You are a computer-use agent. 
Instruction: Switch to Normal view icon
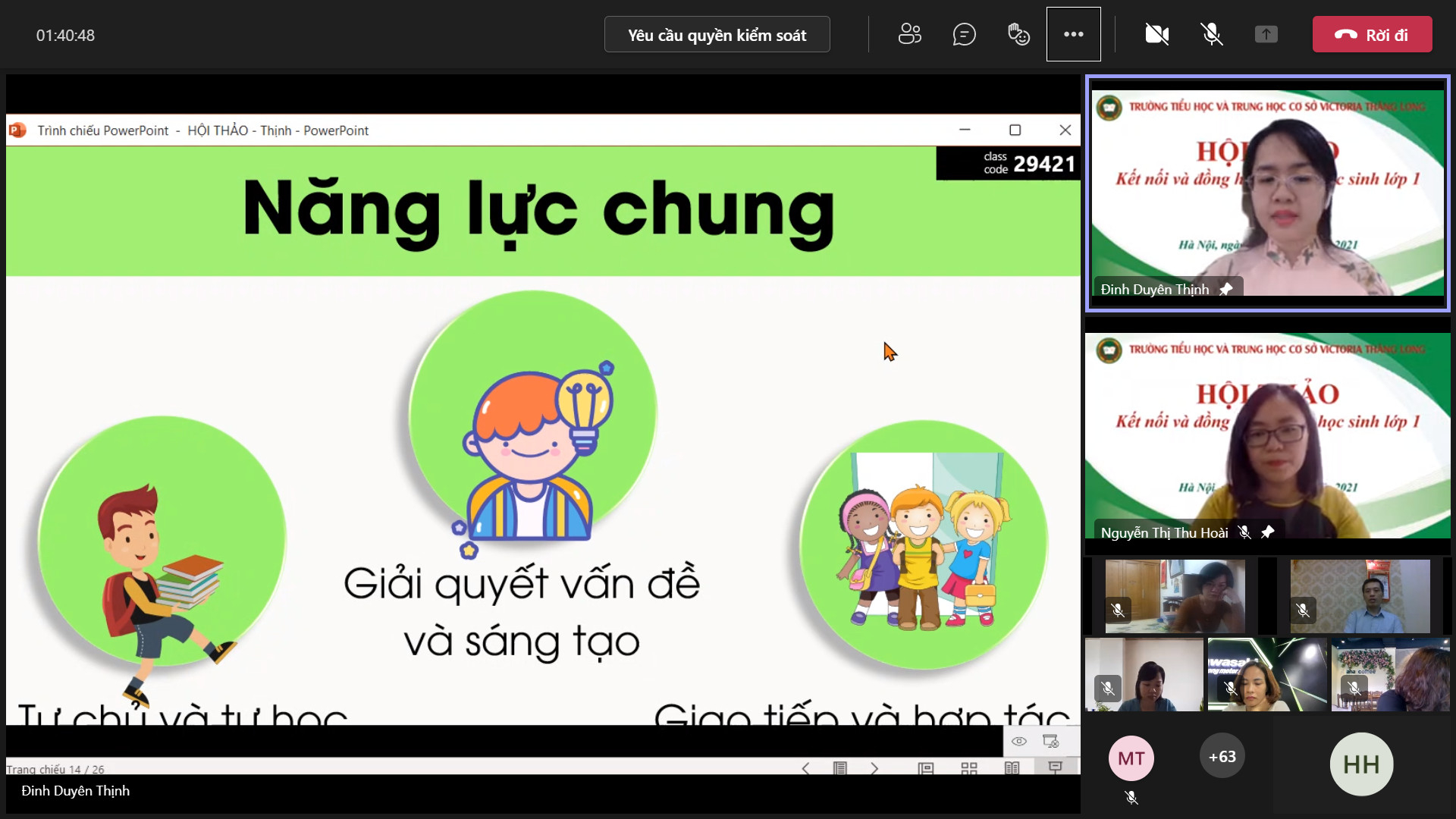click(x=925, y=768)
